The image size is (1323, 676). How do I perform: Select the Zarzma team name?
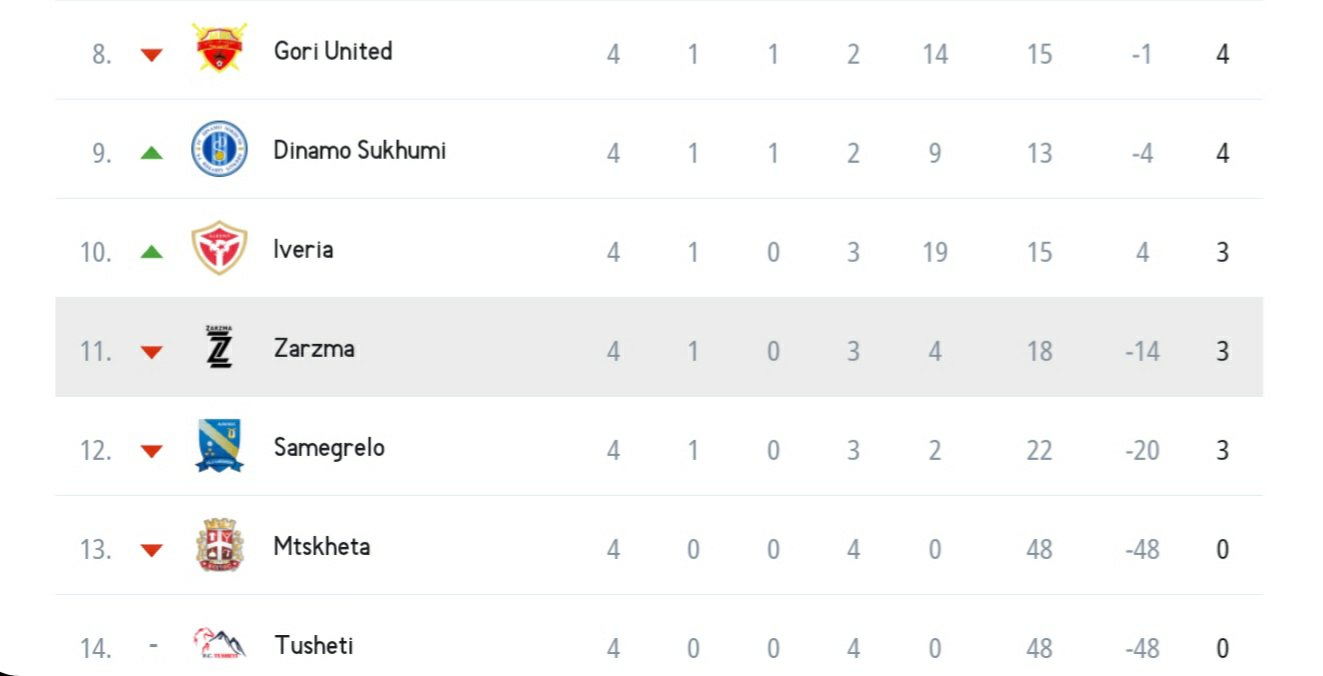pyautogui.click(x=314, y=348)
